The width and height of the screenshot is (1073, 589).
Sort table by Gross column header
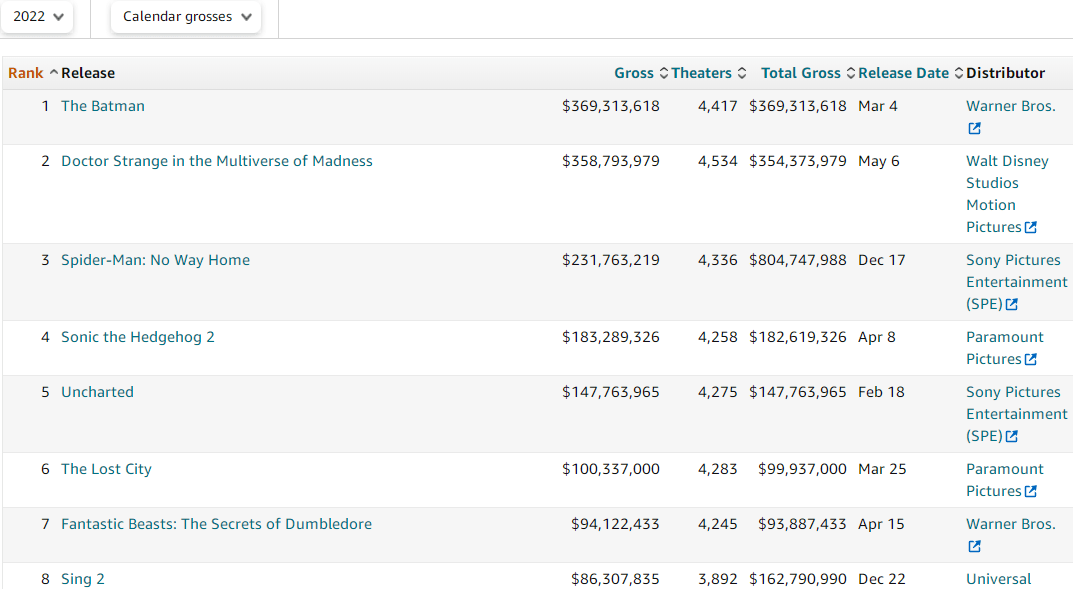(x=634, y=73)
